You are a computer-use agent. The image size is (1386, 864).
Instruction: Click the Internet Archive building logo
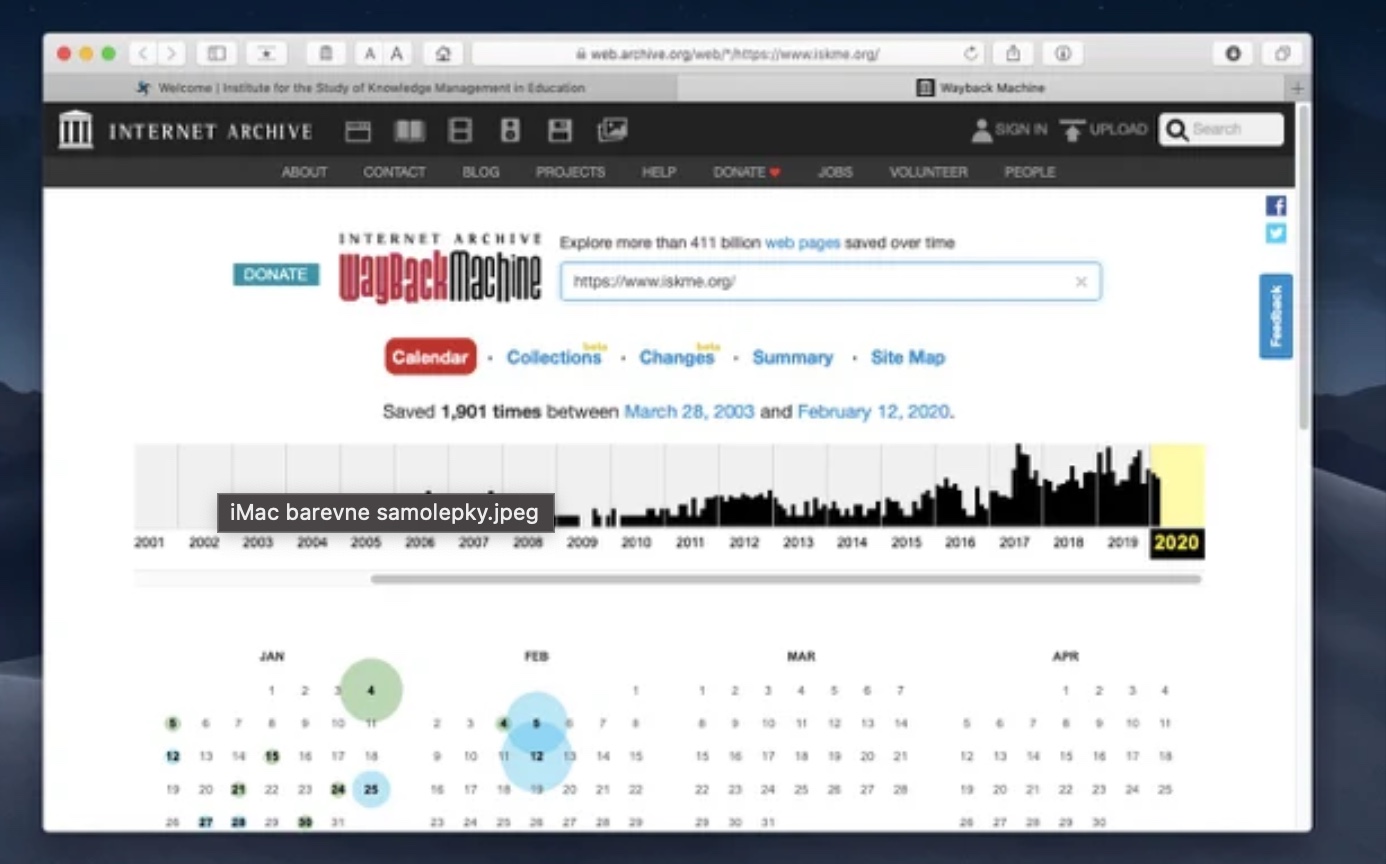[76, 130]
